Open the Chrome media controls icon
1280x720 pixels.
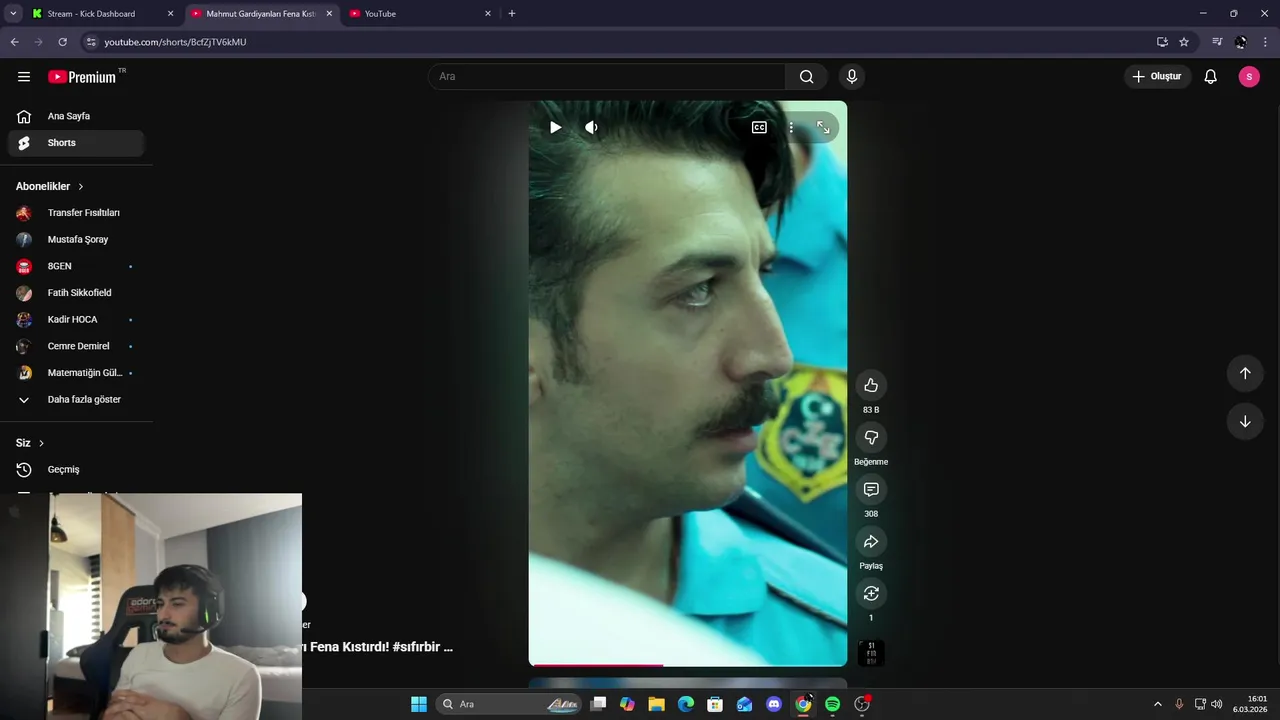tap(1217, 42)
